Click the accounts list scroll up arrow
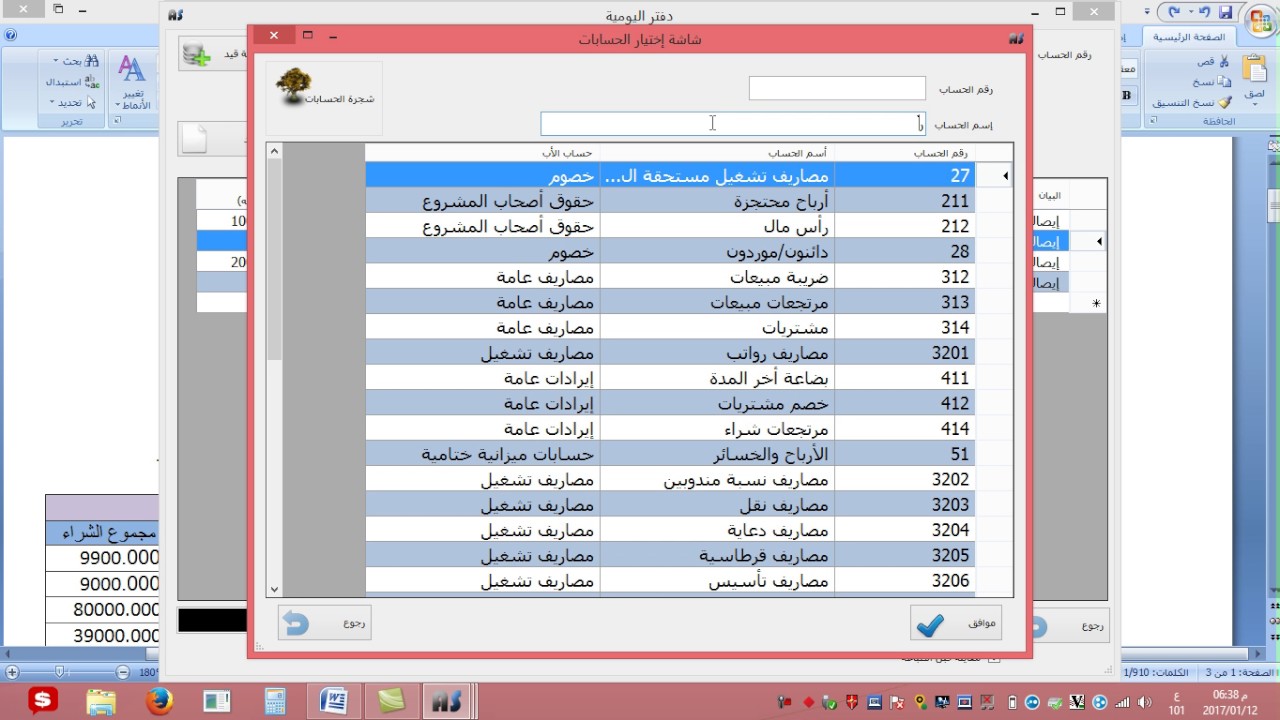The width and height of the screenshot is (1280, 720). pyautogui.click(x=275, y=151)
